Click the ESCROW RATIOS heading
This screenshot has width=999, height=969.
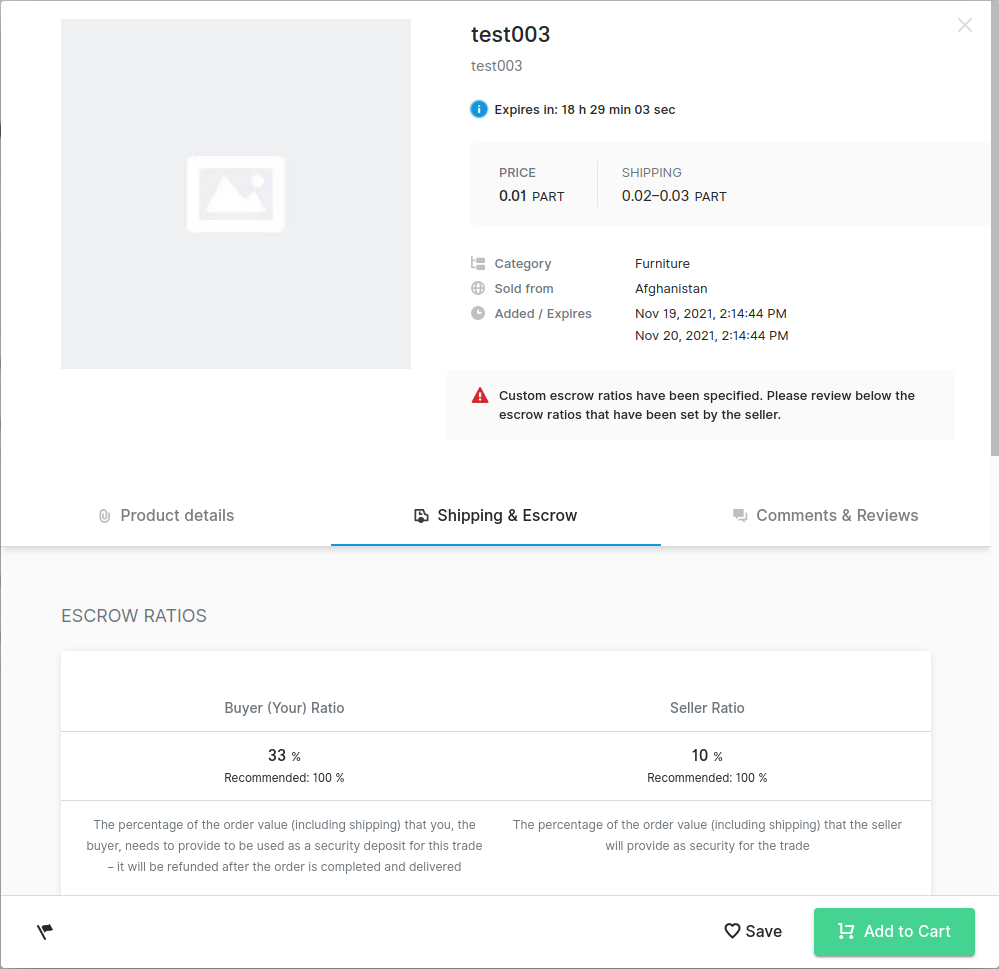[134, 615]
